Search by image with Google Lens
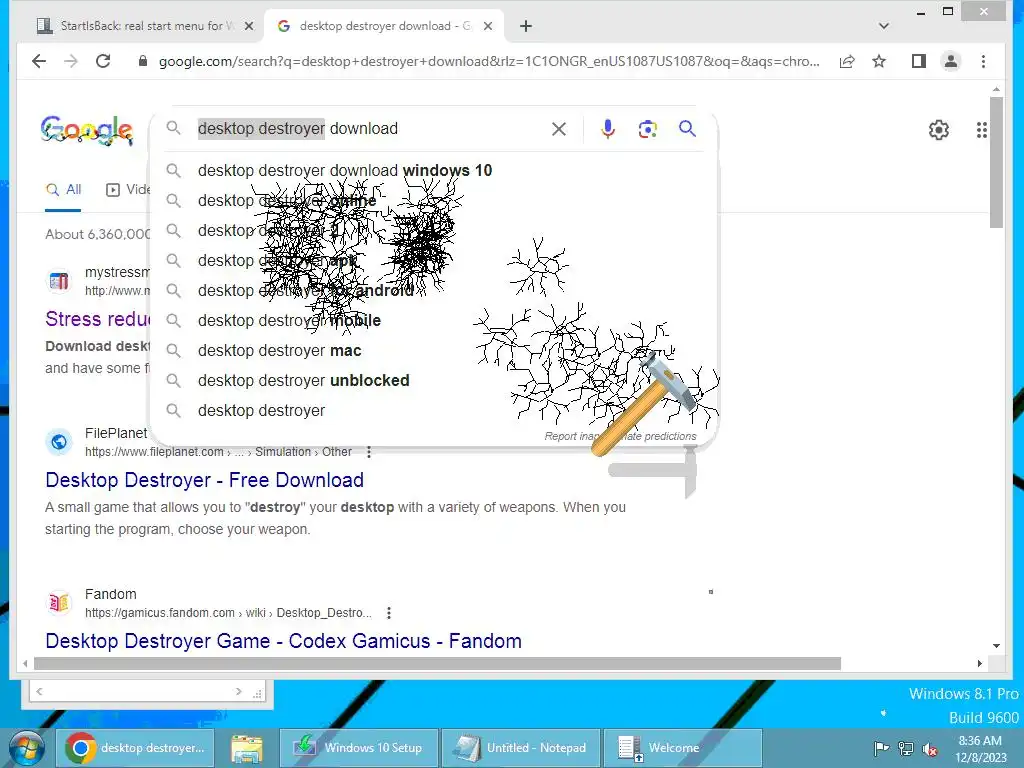The height and width of the screenshot is (768, 1024). (647, 129)
